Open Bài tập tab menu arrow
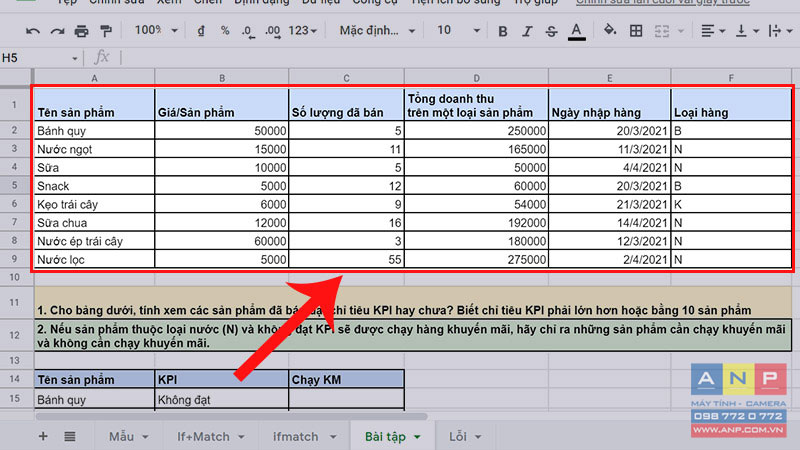This screenshot has width=800, height=450. point(417,437)
